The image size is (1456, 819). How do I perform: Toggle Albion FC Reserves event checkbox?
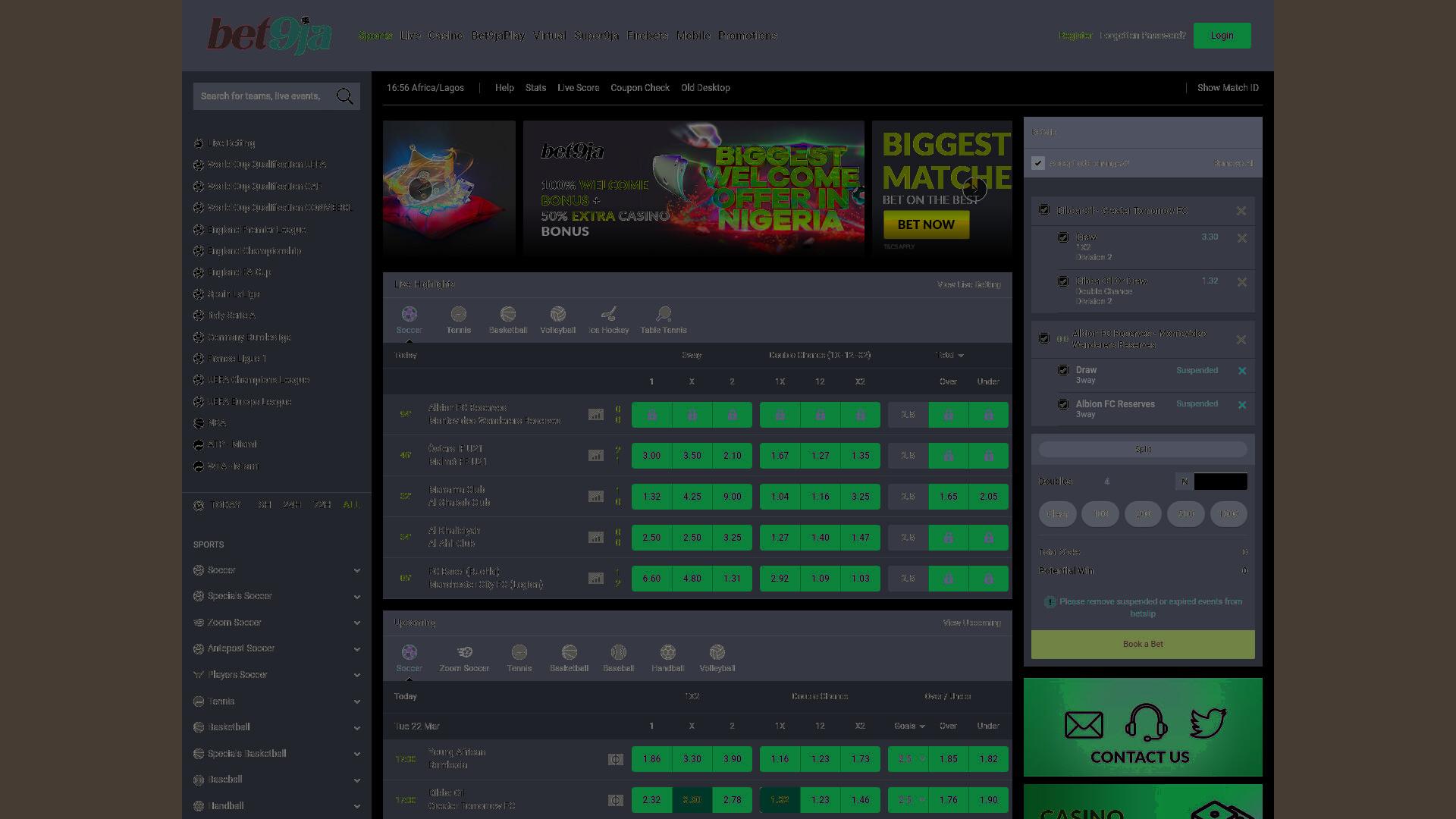point(1044,338)
